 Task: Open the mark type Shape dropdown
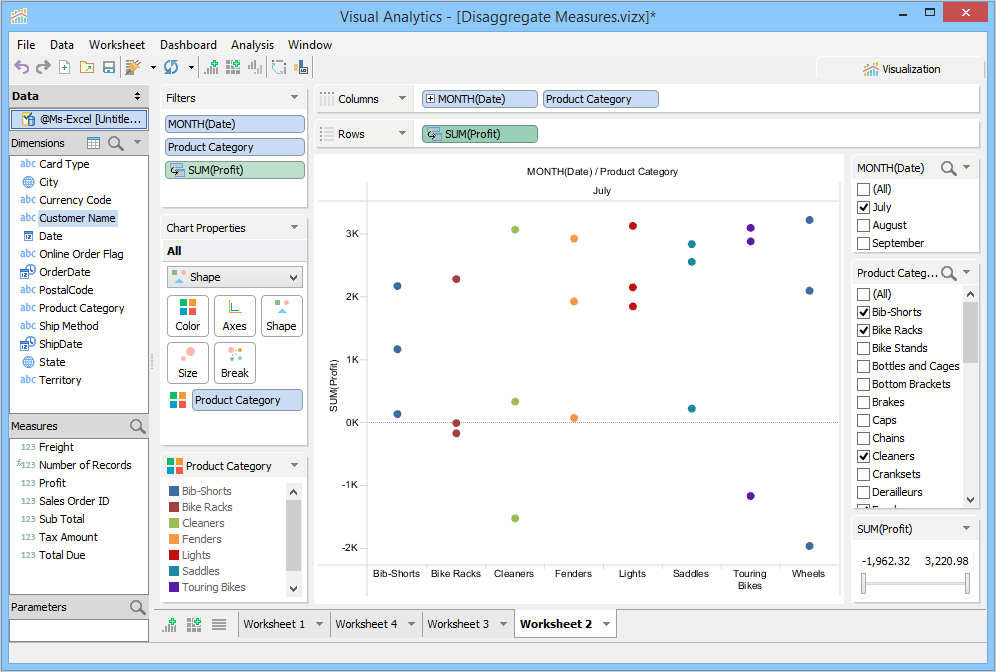(x=235, y=277)
